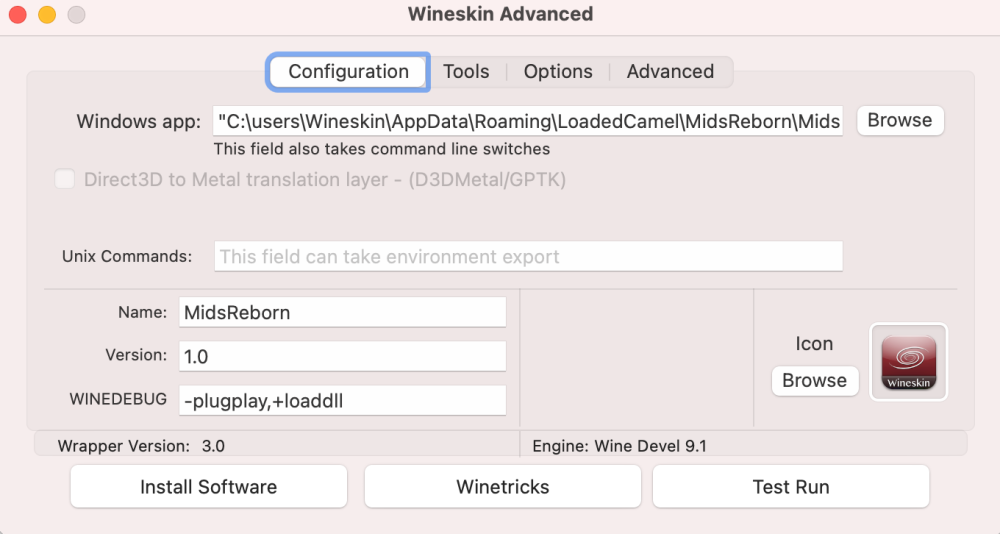Screen dimensions: 1000x534
Task: Click the Wrapper Version 3.0 status text
Action: pos(141,446)
